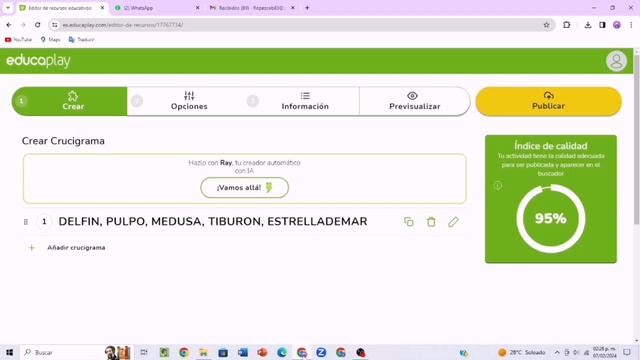Edit crossword 1 with pencil icon
Screen dimensions: 640x360
(453, 222)
